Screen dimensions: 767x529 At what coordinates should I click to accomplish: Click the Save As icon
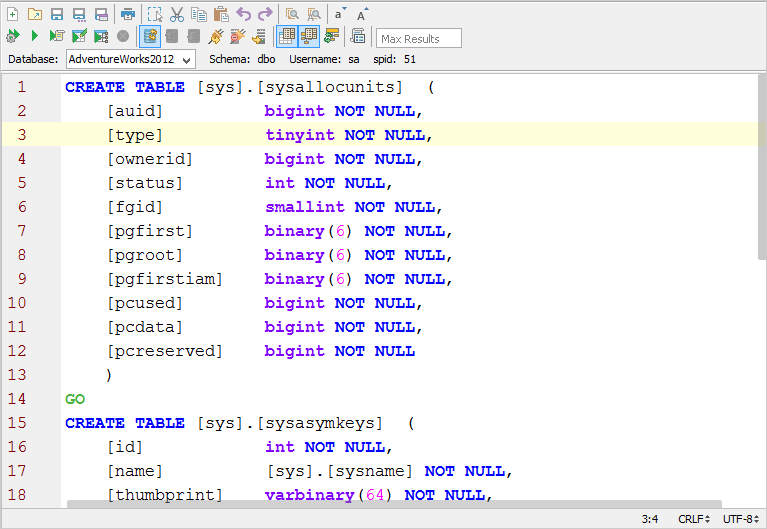coord(79,15)
